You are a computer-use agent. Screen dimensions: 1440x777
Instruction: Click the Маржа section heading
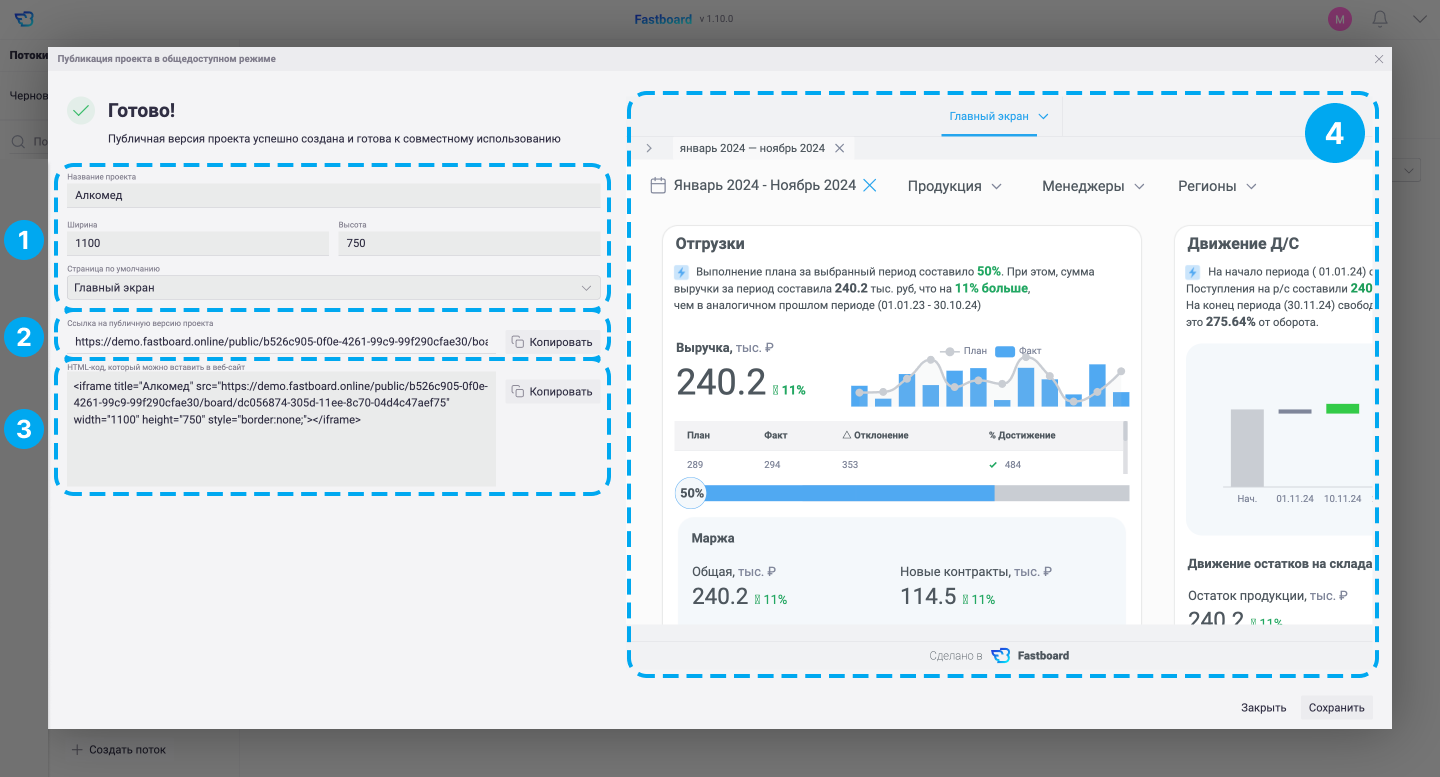pyautogui.click(x=713, y=538)
